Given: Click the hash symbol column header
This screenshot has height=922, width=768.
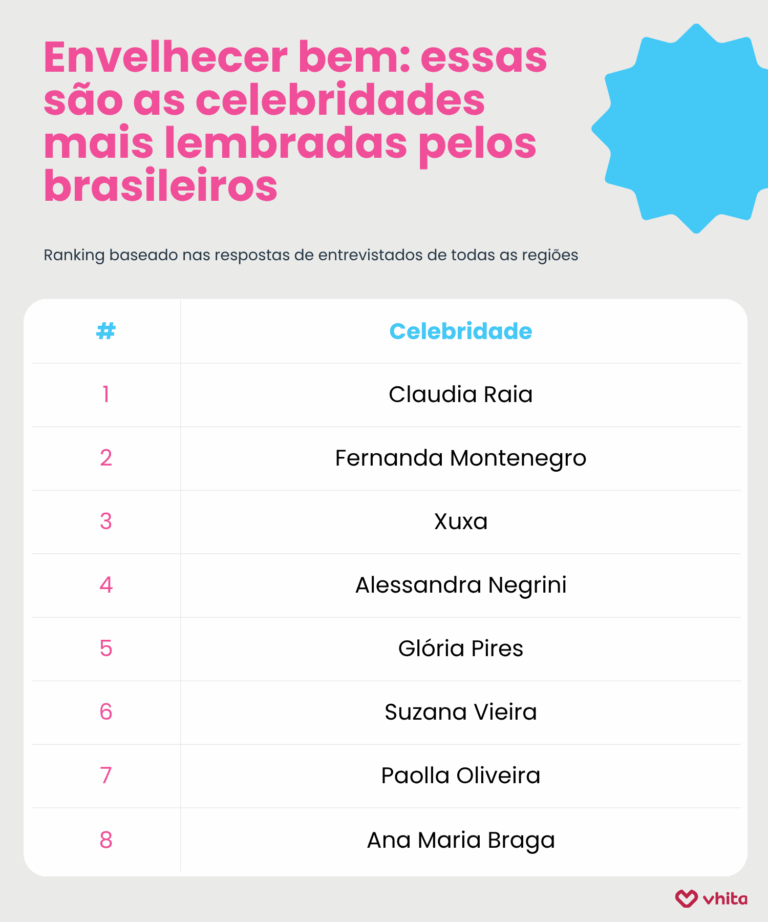Looking at the screenshot, I should tap(106, 331).
